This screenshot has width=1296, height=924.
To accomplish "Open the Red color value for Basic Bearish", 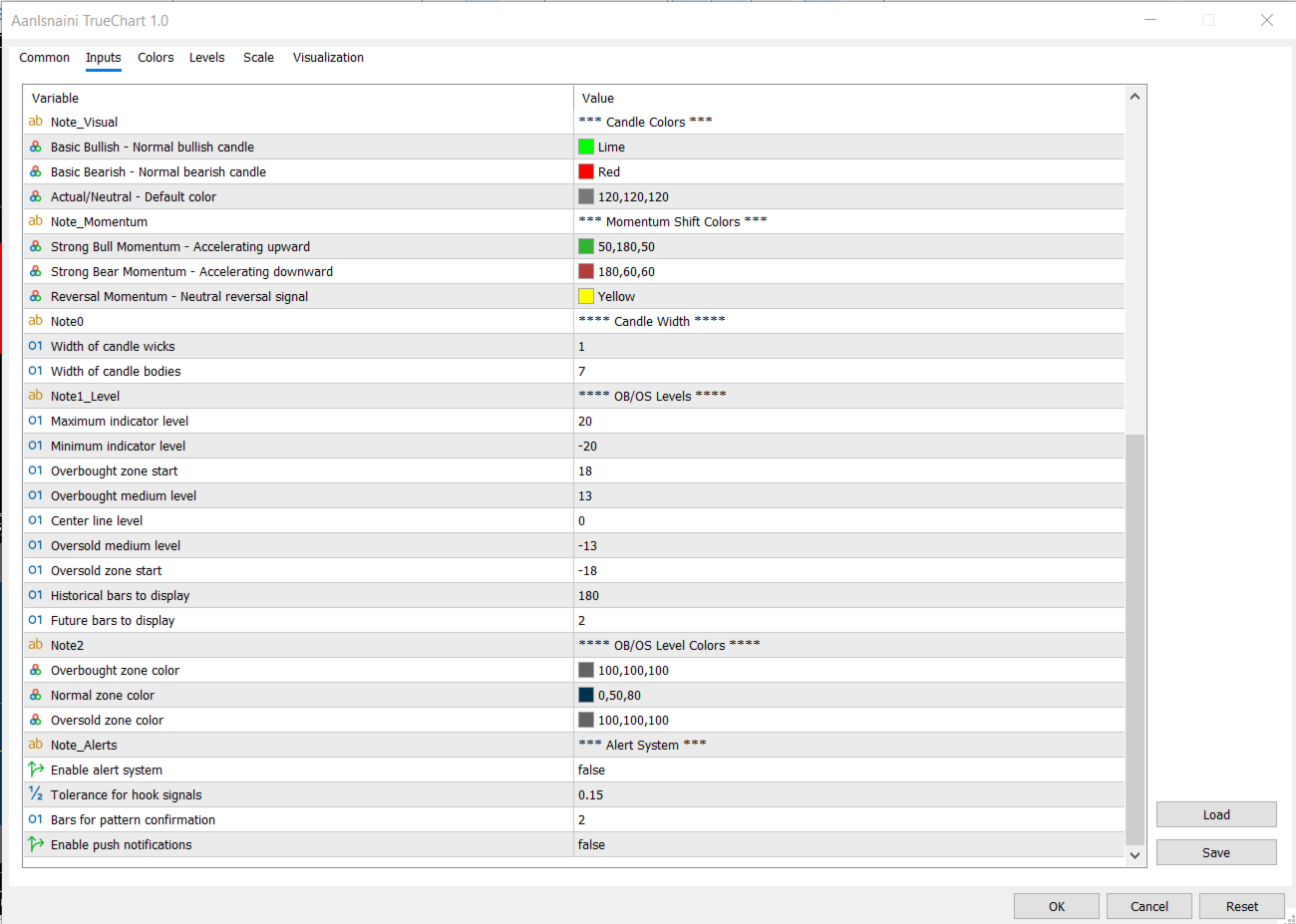I will coord(608,171).
